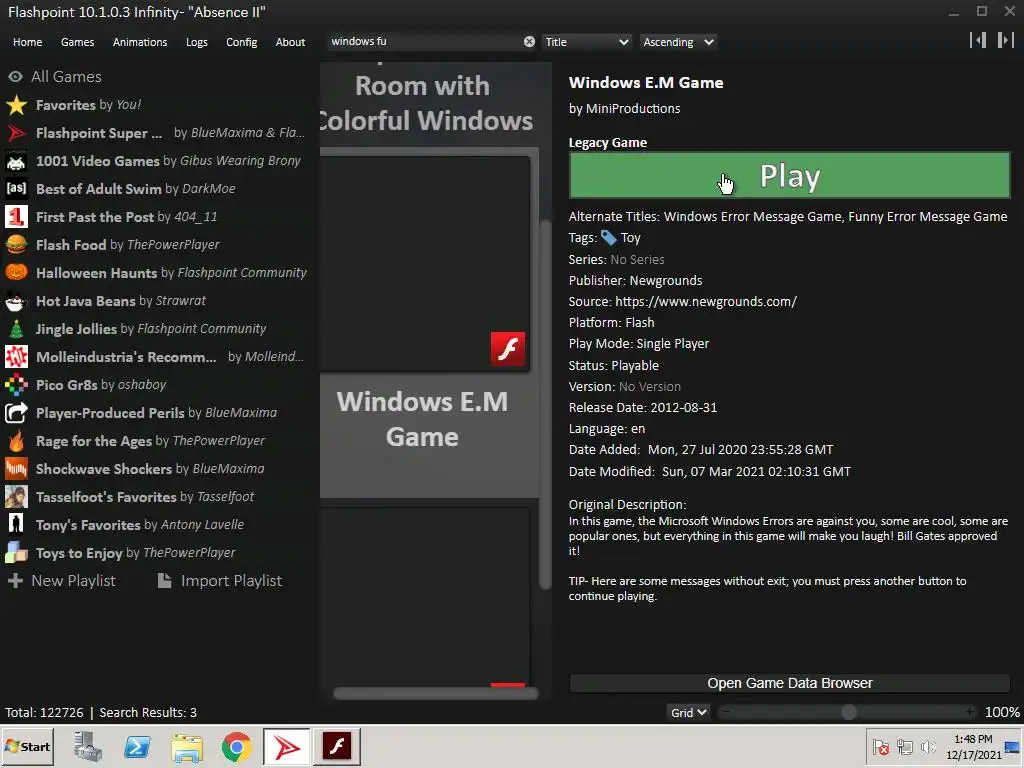Open the Grid layout dropdown
The height and width of the screenshot is (768, 1024).
tap(688, 712)
